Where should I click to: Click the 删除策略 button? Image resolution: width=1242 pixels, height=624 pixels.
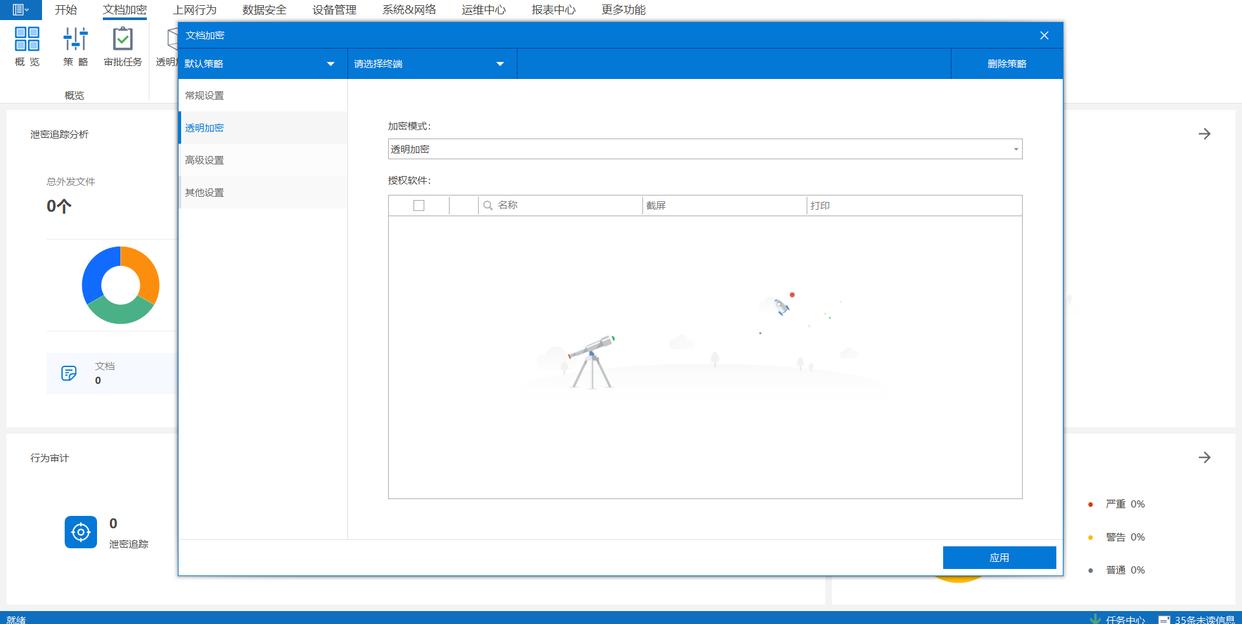[1006, 64]
